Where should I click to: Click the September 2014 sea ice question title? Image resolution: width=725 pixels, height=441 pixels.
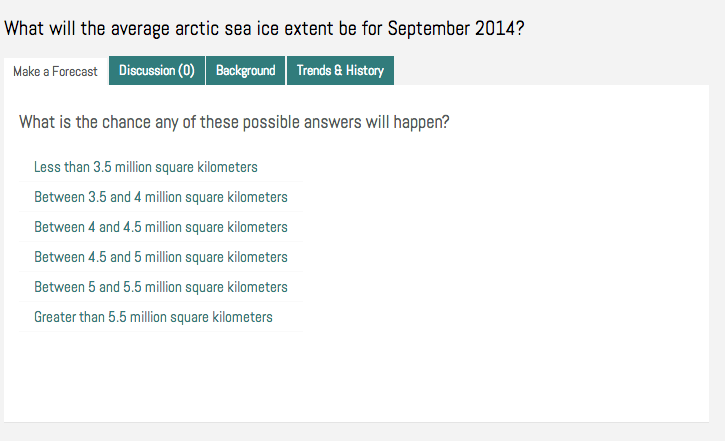click(x=264, y=29)
